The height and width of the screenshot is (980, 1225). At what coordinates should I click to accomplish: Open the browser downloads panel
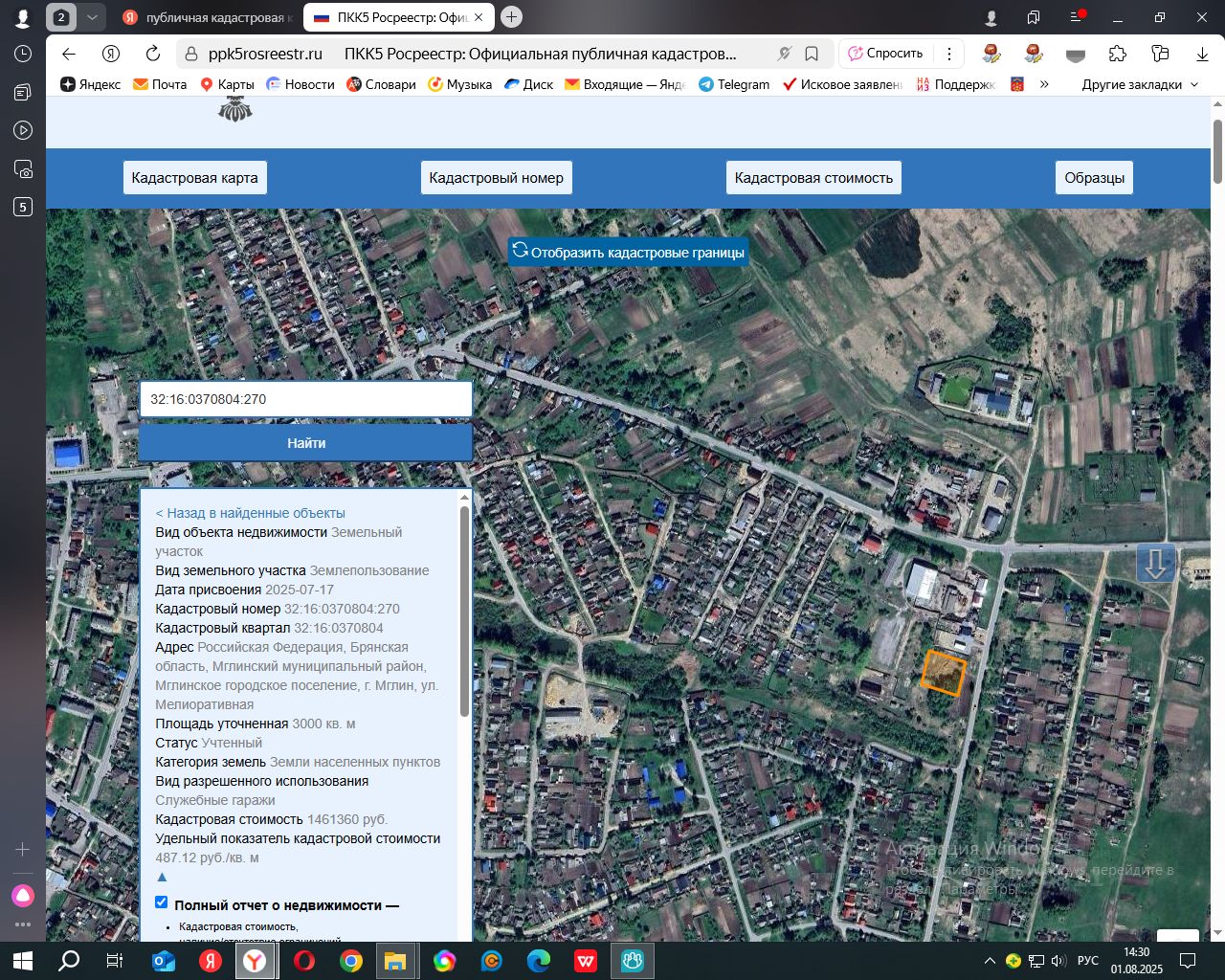(x=1202, y=54)
